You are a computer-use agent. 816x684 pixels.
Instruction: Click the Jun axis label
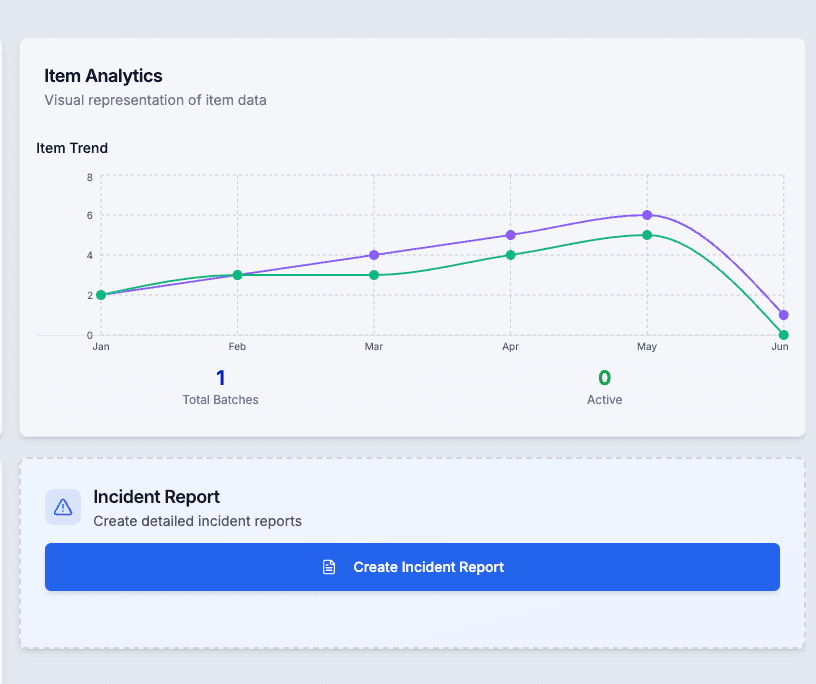pyautogui.click(x=780, y=346)
